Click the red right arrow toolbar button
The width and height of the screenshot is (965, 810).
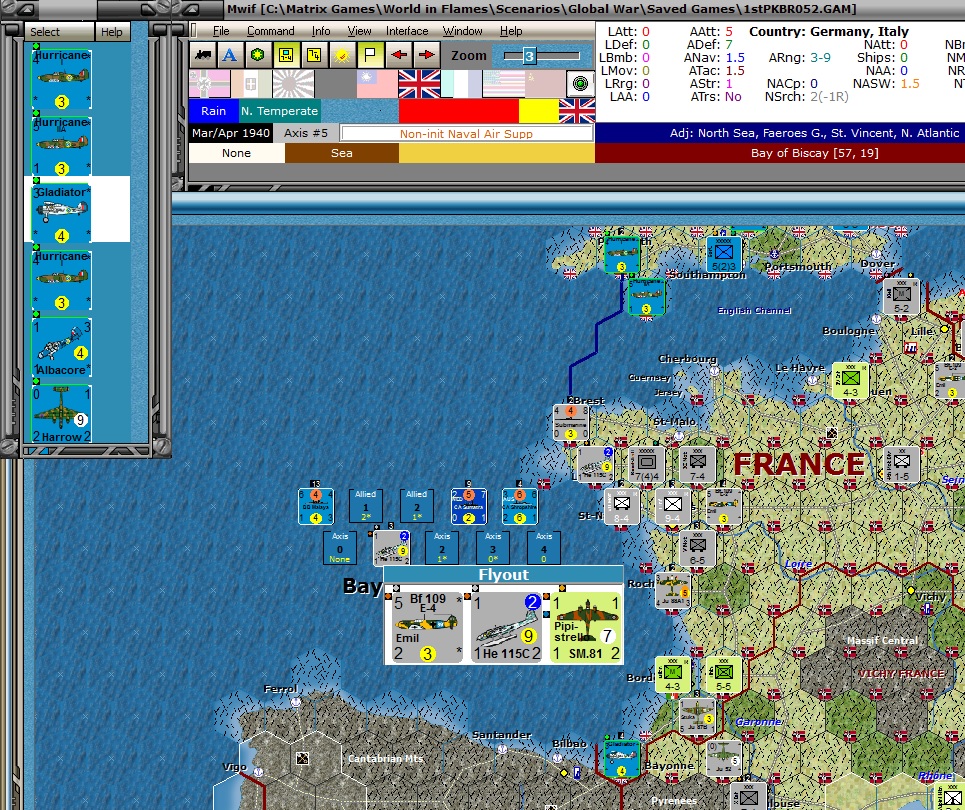[426, 55]
